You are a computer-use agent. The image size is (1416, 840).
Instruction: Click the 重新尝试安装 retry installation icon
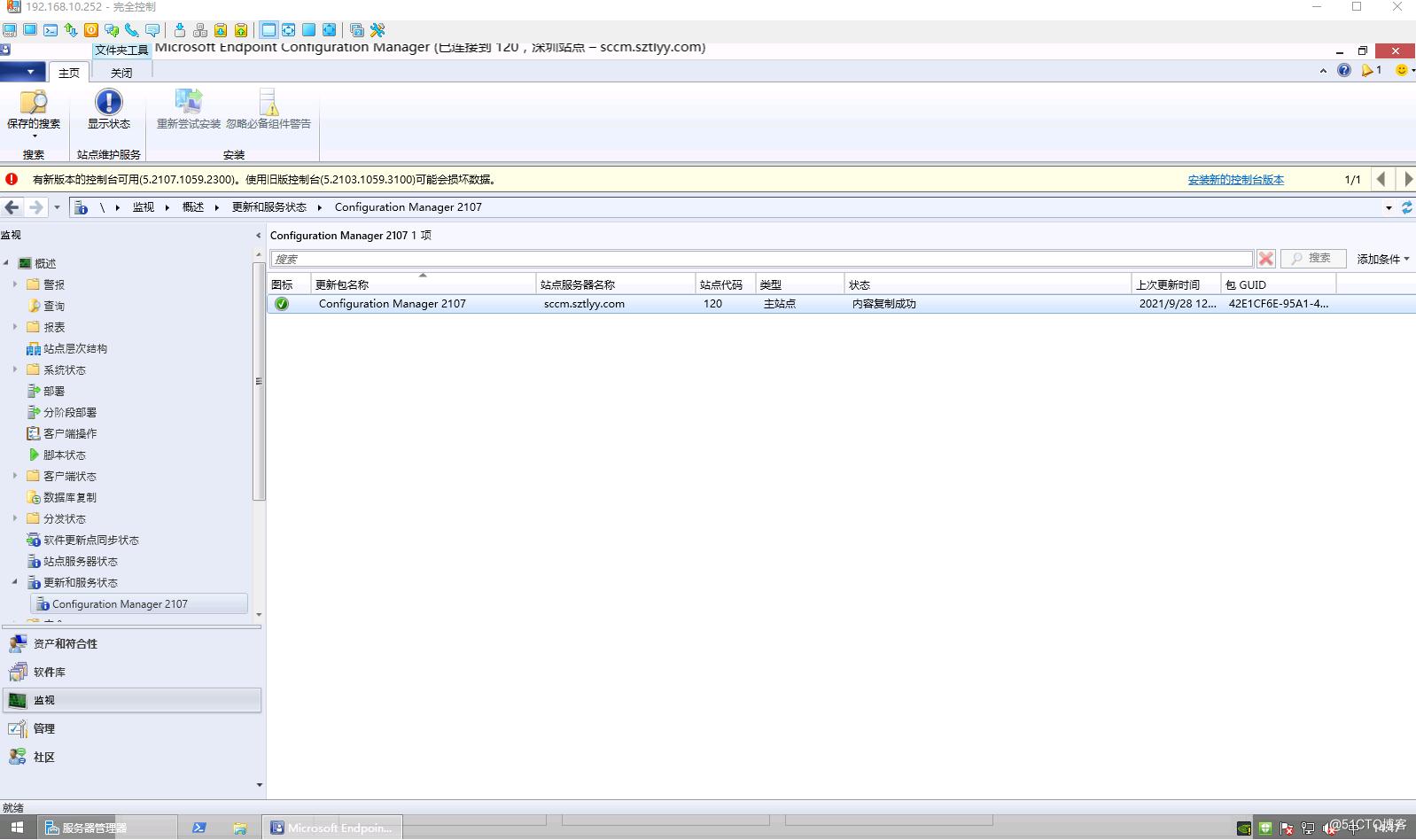point(188,103)
